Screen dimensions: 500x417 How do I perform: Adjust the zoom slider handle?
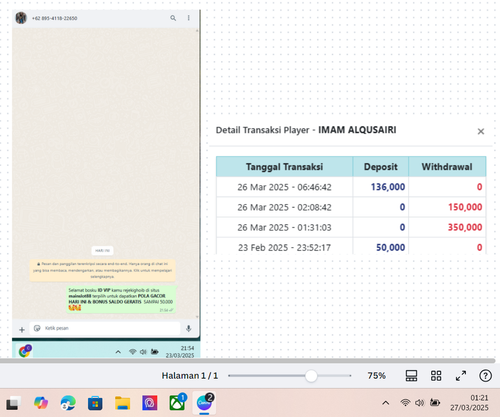coord(311,376)
